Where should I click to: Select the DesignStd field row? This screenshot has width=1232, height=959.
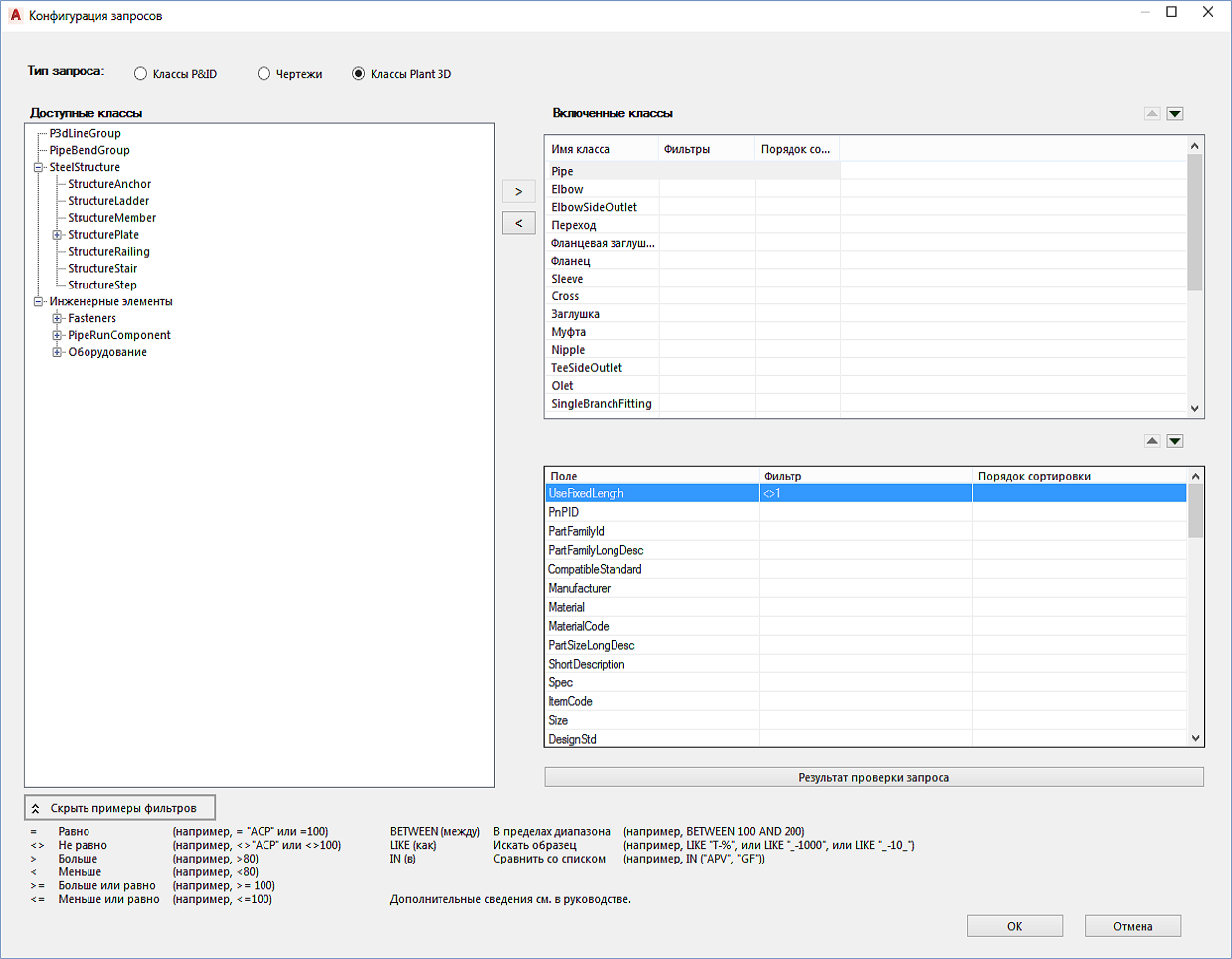coord(865,739)
